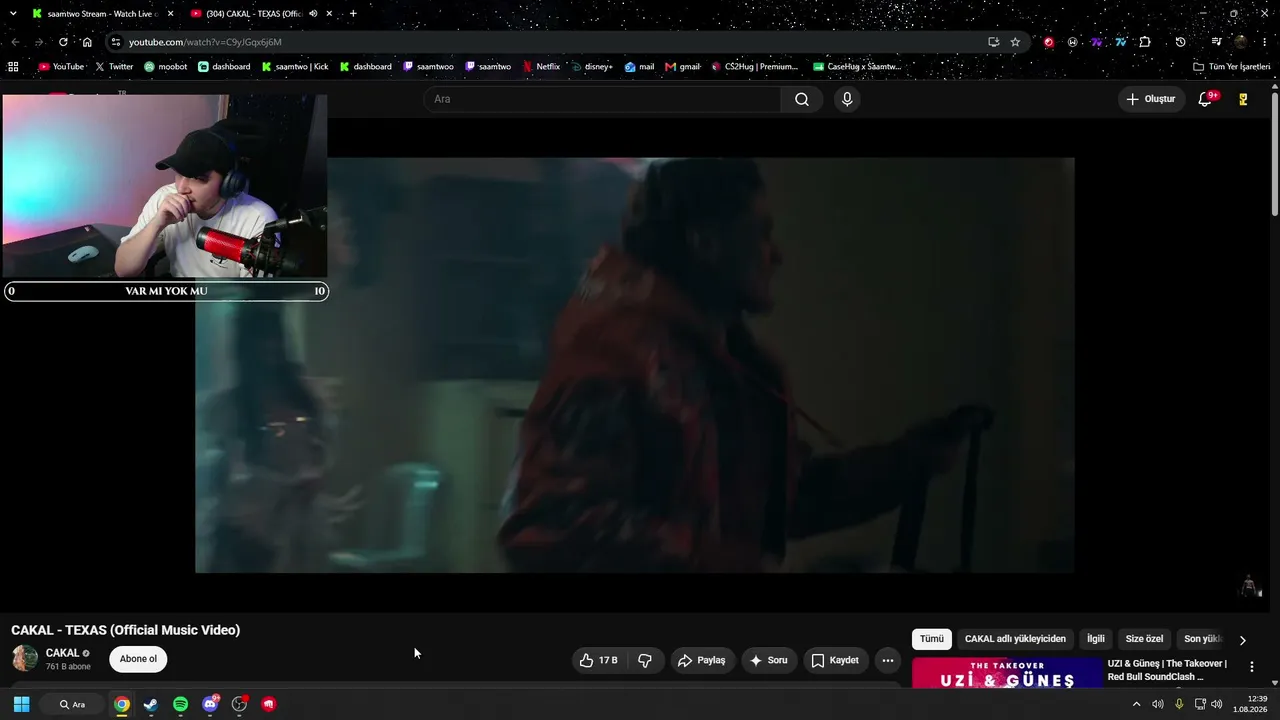This screenshot has height=720, width=1280.
Task: Open Steam from the taskbar
Action: (x=151, y=704)
